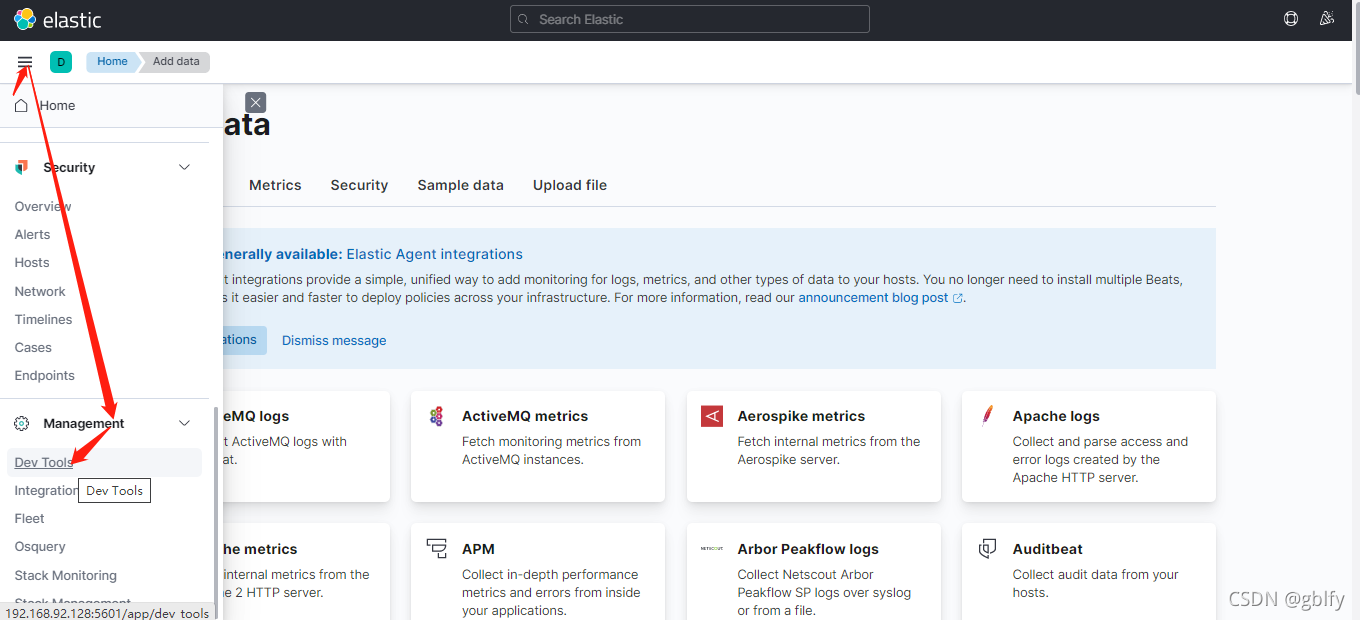Open the APM integration card
The image size is (1360, 620).
pyautogui.click(x=538, y=572)
